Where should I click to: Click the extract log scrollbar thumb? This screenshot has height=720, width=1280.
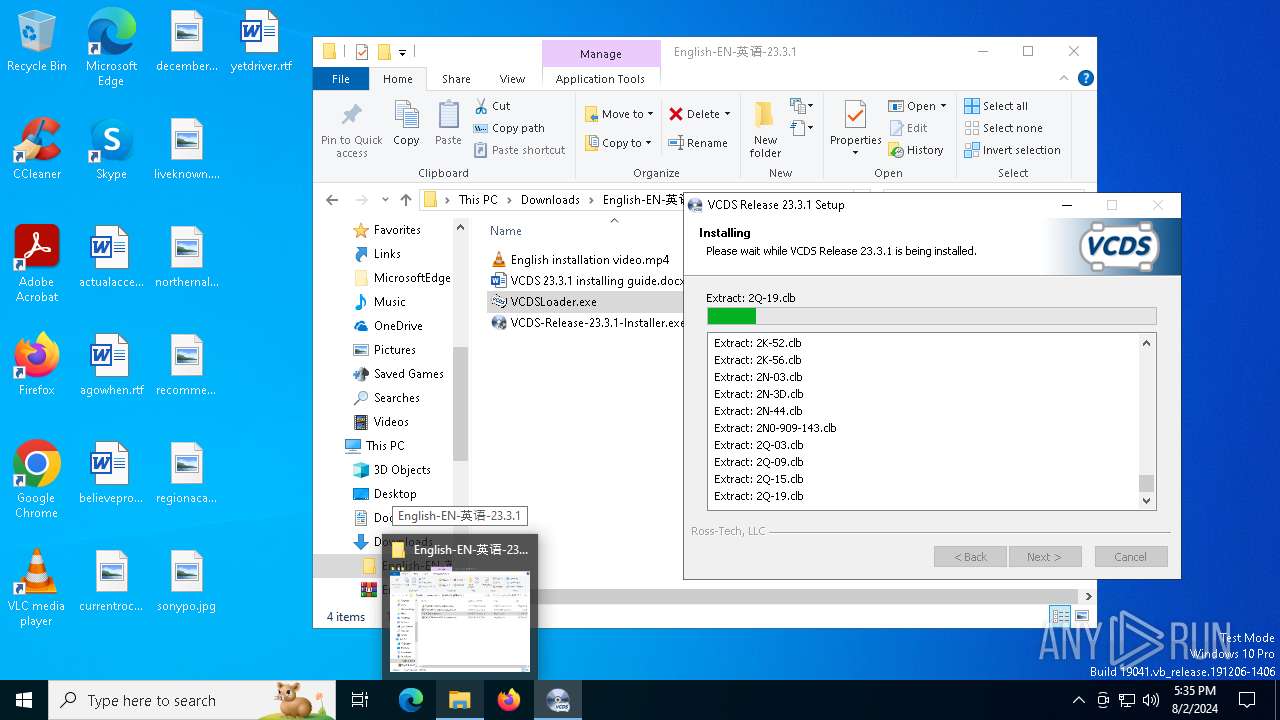(x=1146, y=483)
